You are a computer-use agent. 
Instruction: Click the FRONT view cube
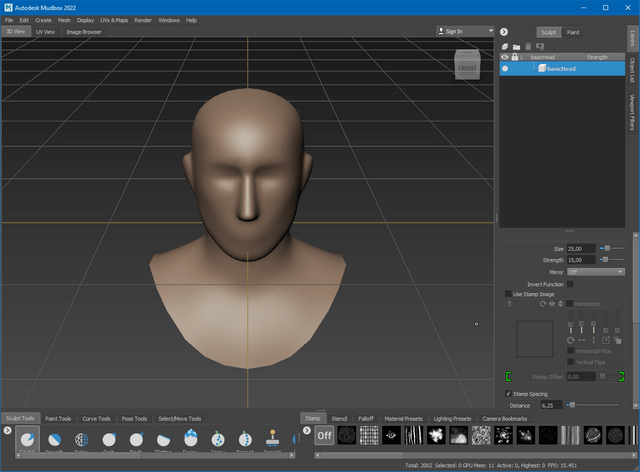467,69
